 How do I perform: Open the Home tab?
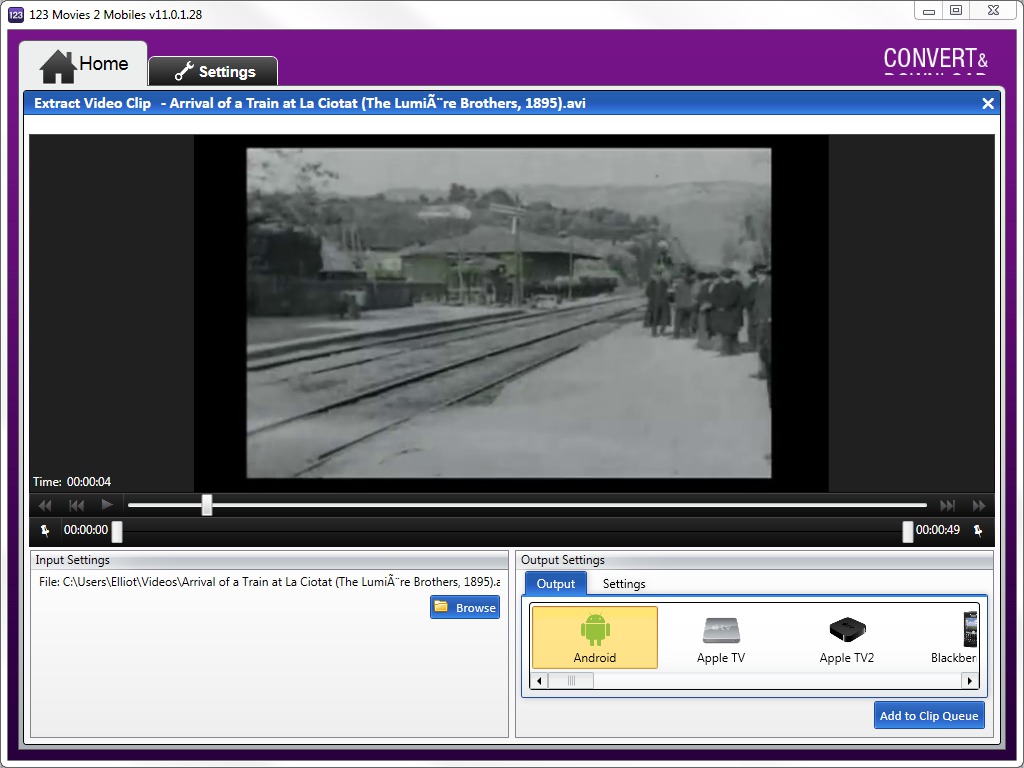pyautogui.click(x=83, y=64)
